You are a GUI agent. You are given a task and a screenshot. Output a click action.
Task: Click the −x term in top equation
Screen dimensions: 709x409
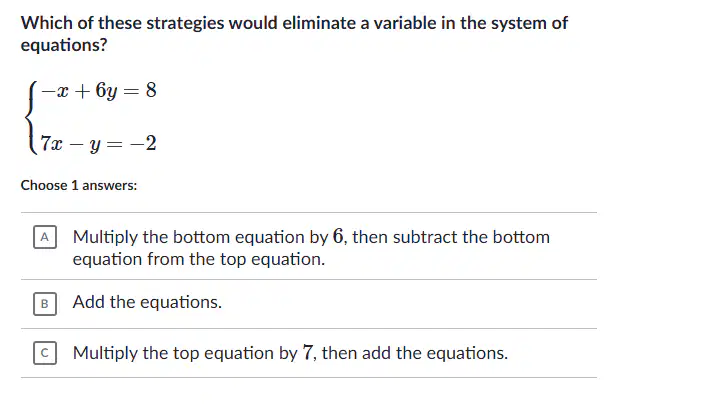[x=55, y=91]
